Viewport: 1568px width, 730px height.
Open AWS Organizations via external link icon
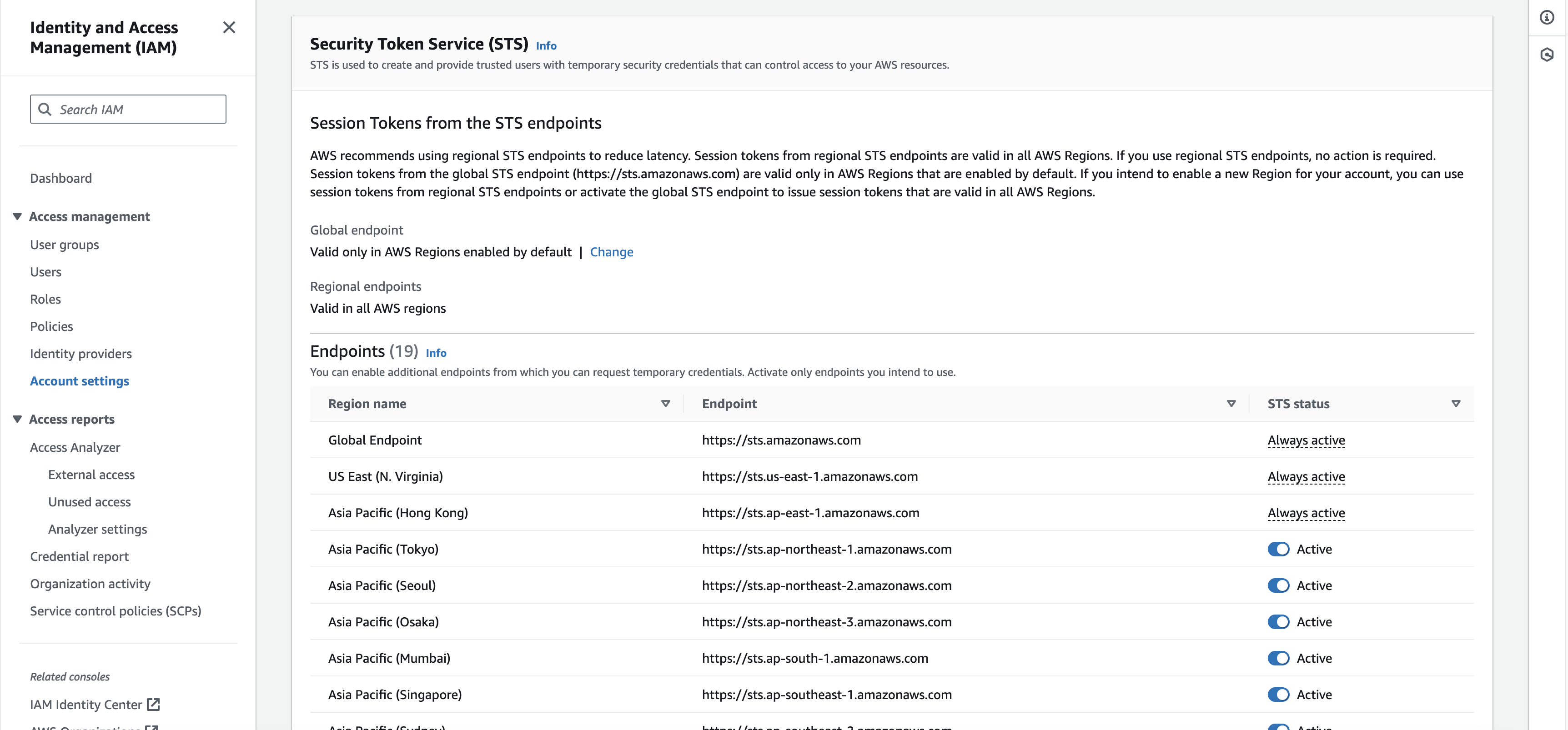(x=151, y=728)
